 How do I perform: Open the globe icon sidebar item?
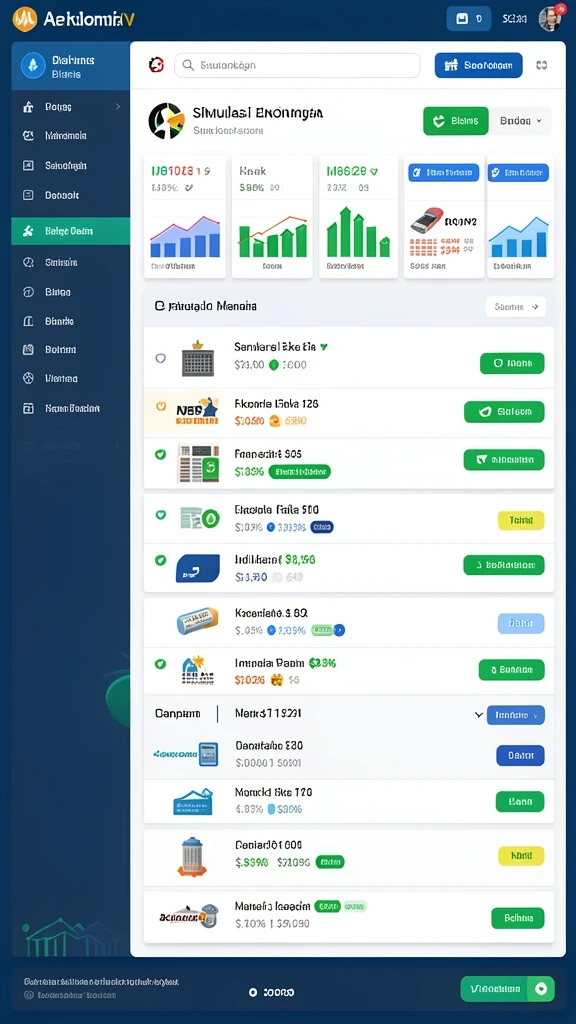point(27,378)
